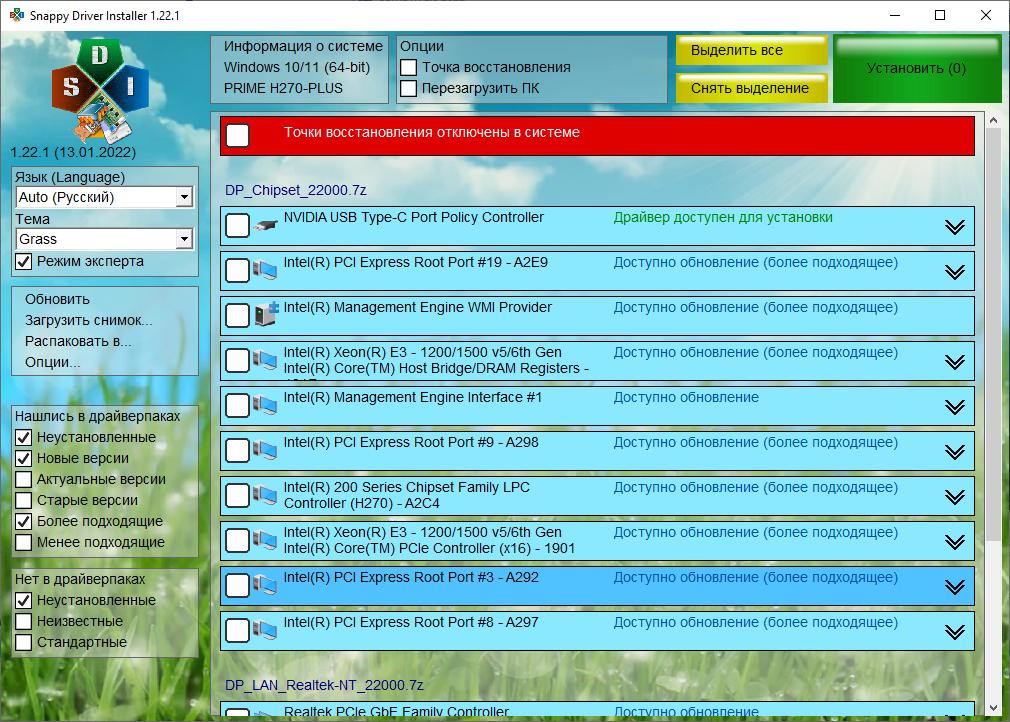
Task: Click the NVIDIA USB Type-C device icon
Action: [265, 225]
